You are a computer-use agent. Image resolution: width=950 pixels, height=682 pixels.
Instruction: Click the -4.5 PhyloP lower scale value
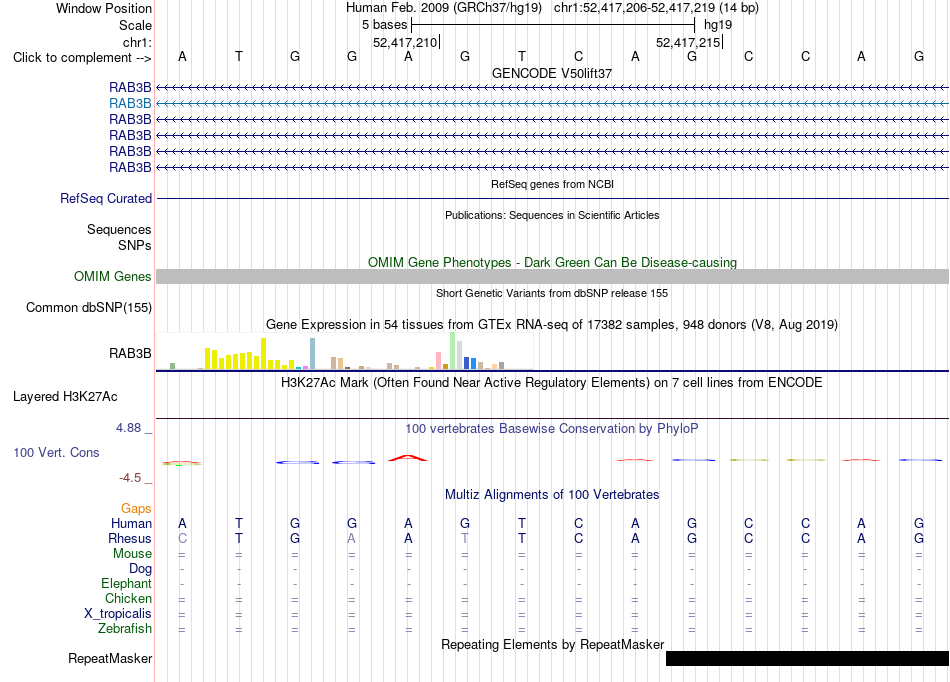130,478
